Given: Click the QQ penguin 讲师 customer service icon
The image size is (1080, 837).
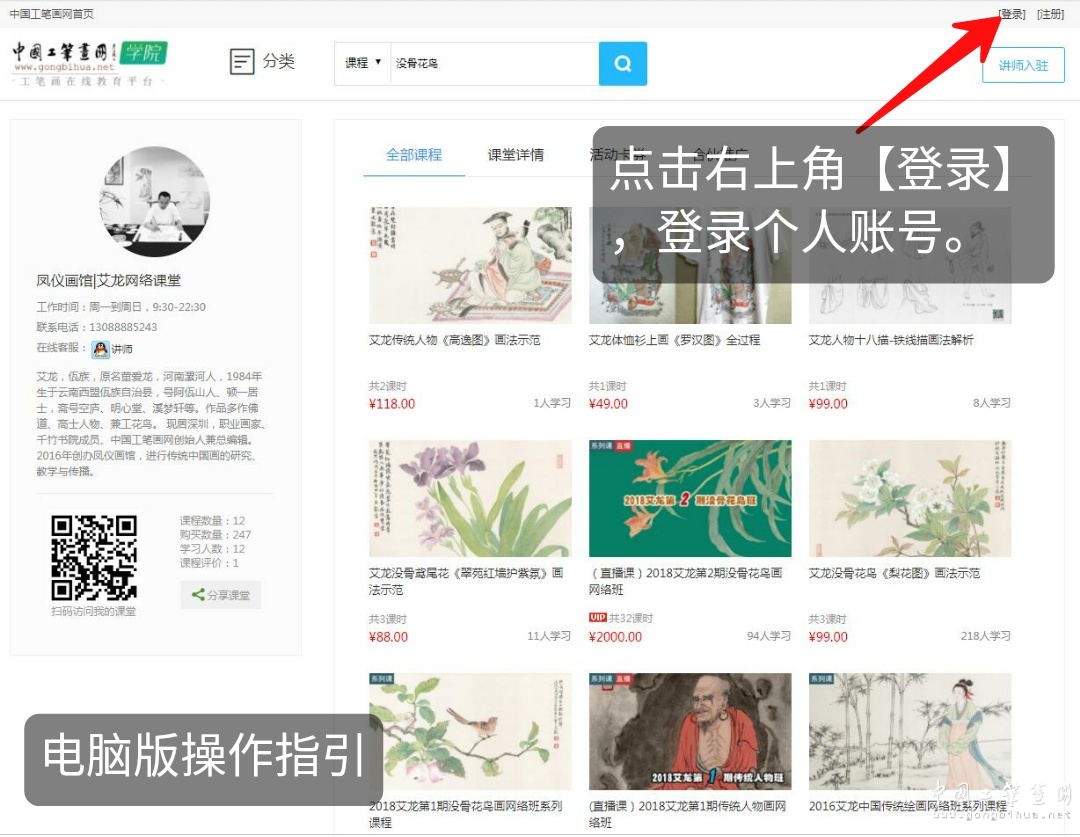Looking at the screenshot, I should click(x=101, y=349).
